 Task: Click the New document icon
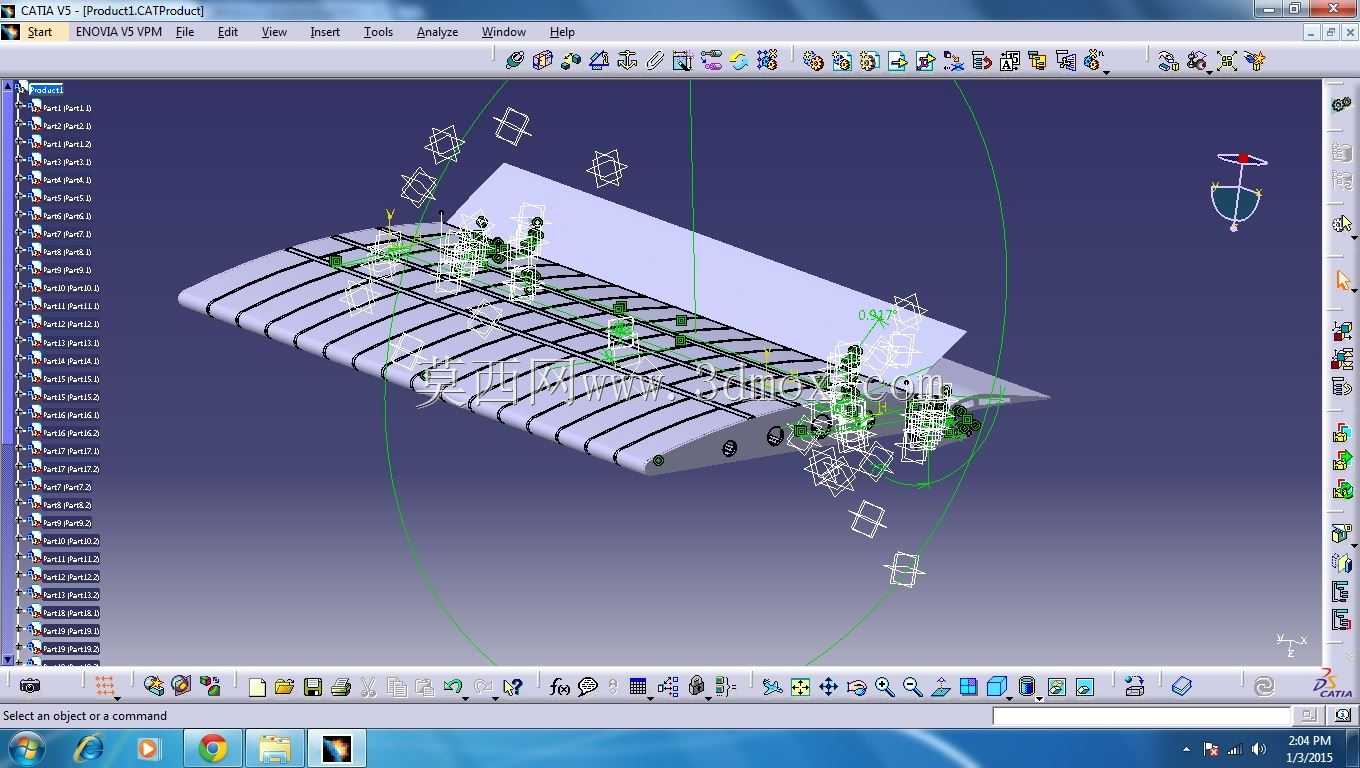pyautogui.click(x=257, y=687)
